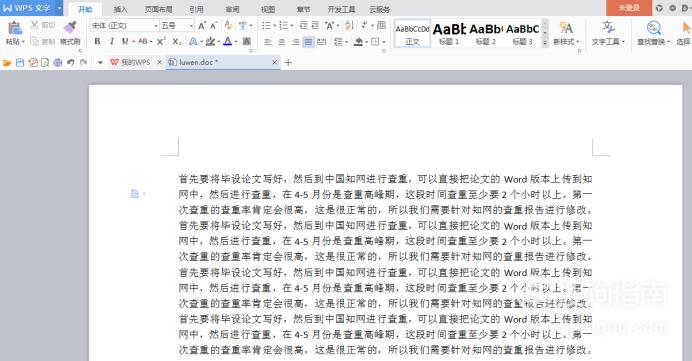Click the print icon in quick toolbar
Screen dimensions: 692x361
(x=57, y=63)
